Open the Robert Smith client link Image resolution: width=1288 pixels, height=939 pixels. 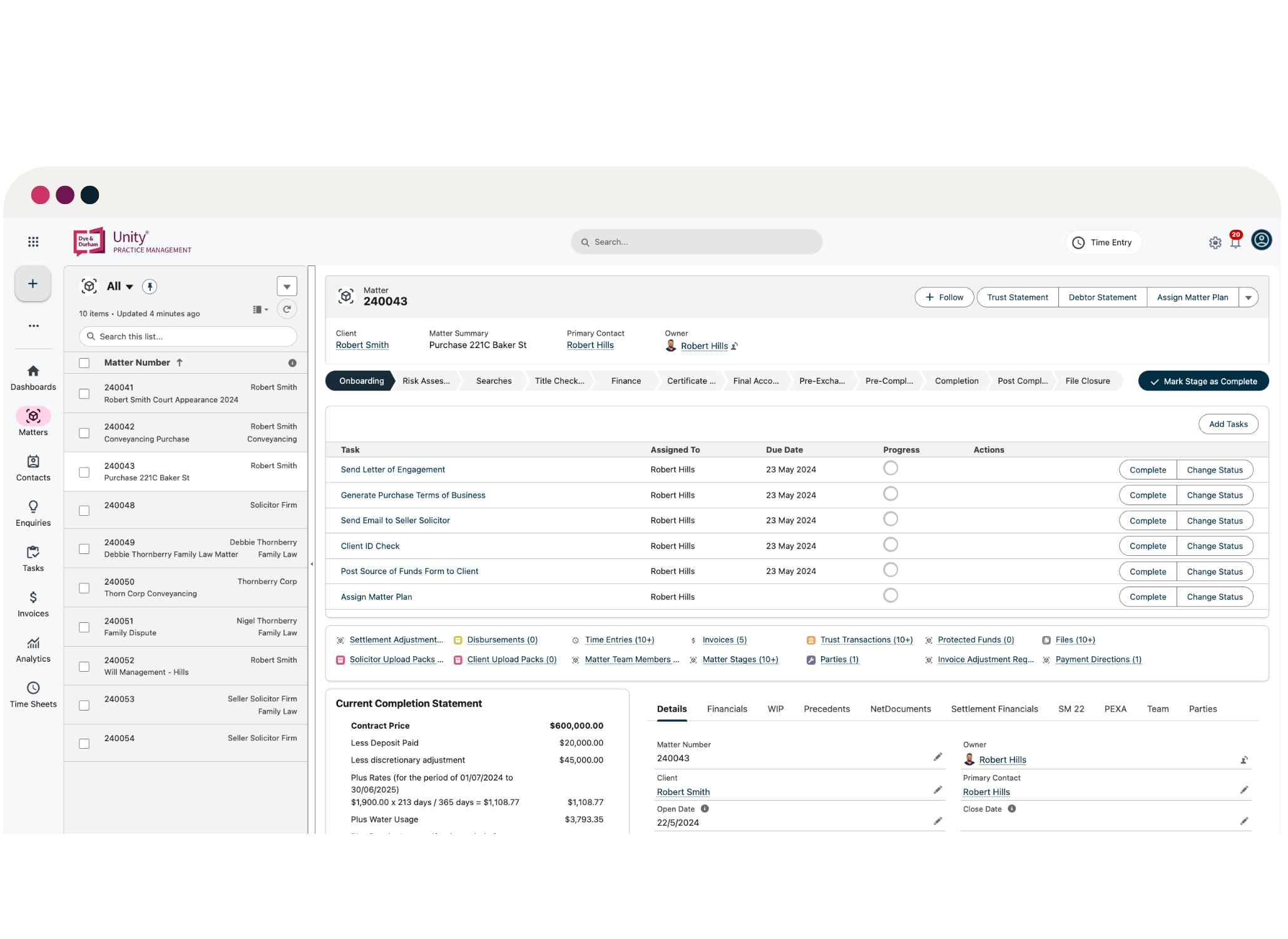[x=362, y=345]
